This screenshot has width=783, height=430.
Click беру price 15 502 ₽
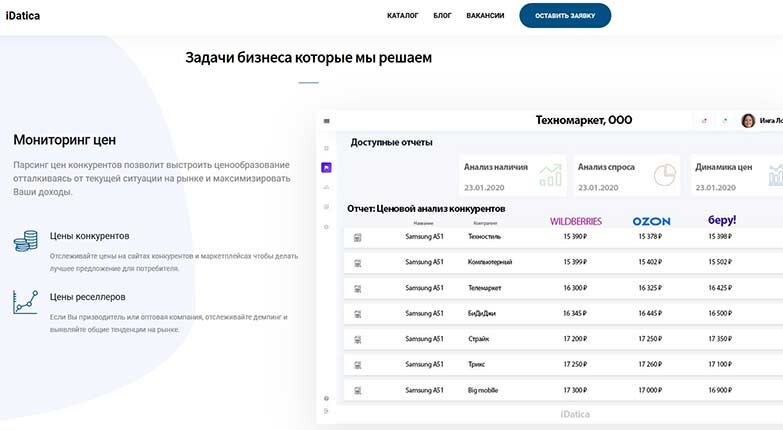tap(720, 262)
